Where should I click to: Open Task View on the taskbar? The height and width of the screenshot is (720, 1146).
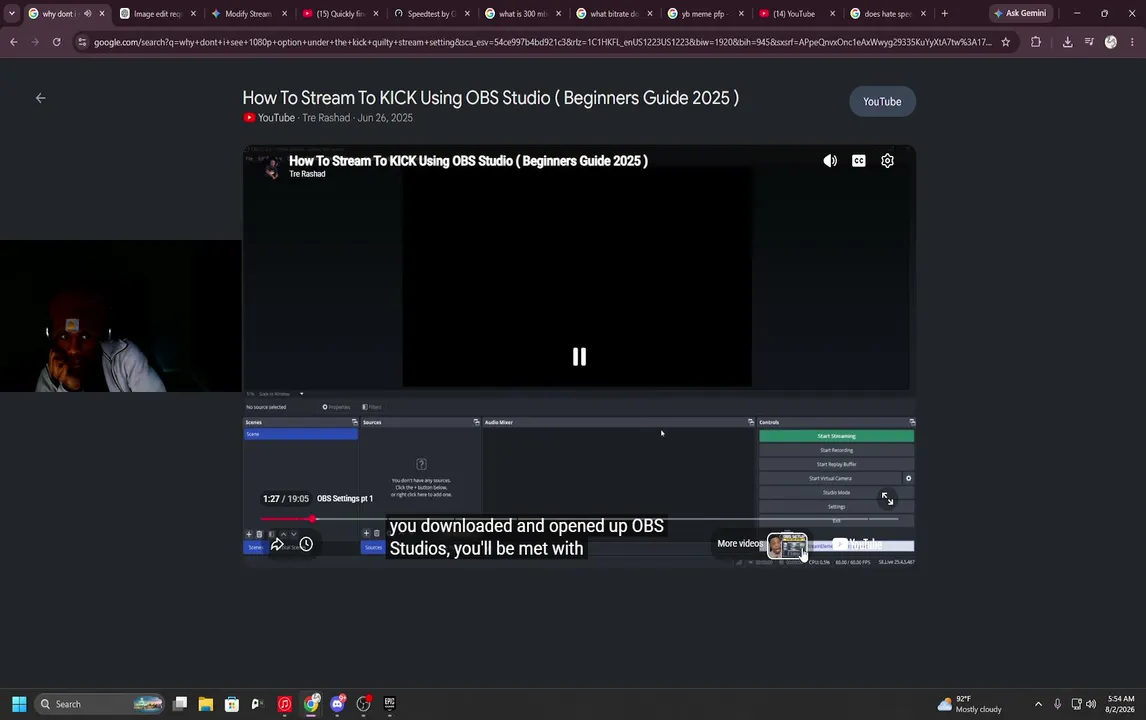point(180,704)
